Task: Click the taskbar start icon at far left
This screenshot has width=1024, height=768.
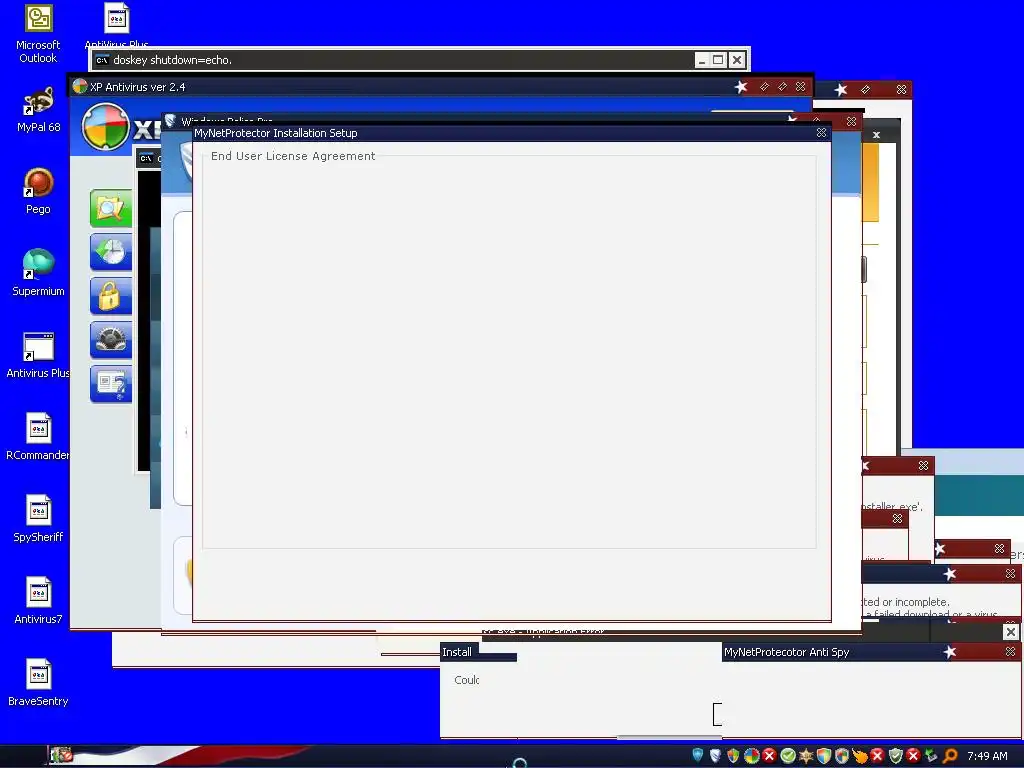Action: 61,755
